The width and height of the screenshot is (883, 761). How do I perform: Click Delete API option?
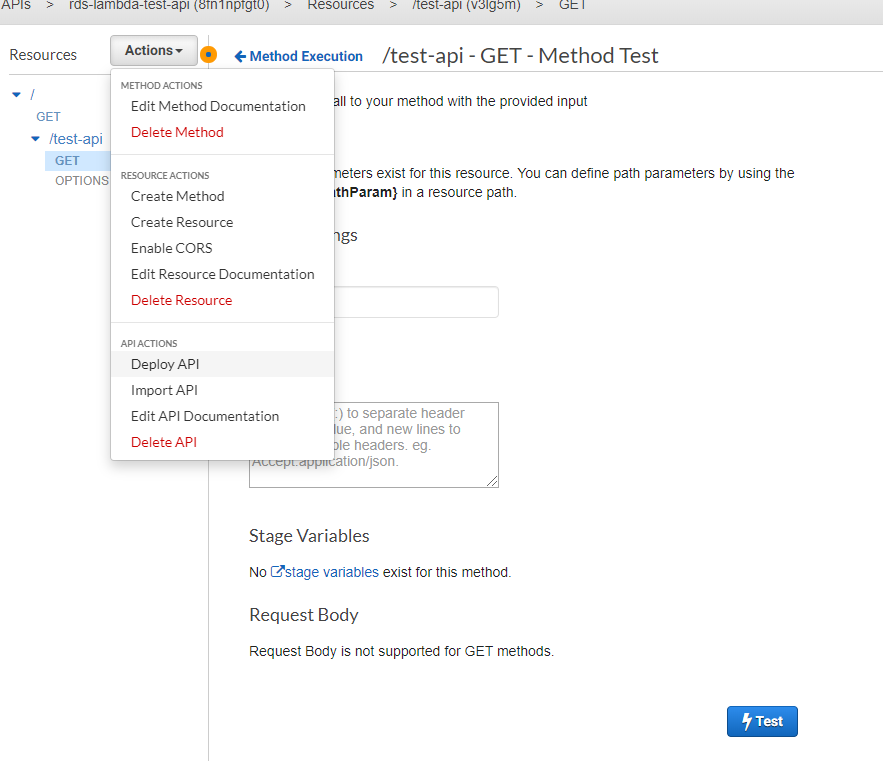[163, 442]
